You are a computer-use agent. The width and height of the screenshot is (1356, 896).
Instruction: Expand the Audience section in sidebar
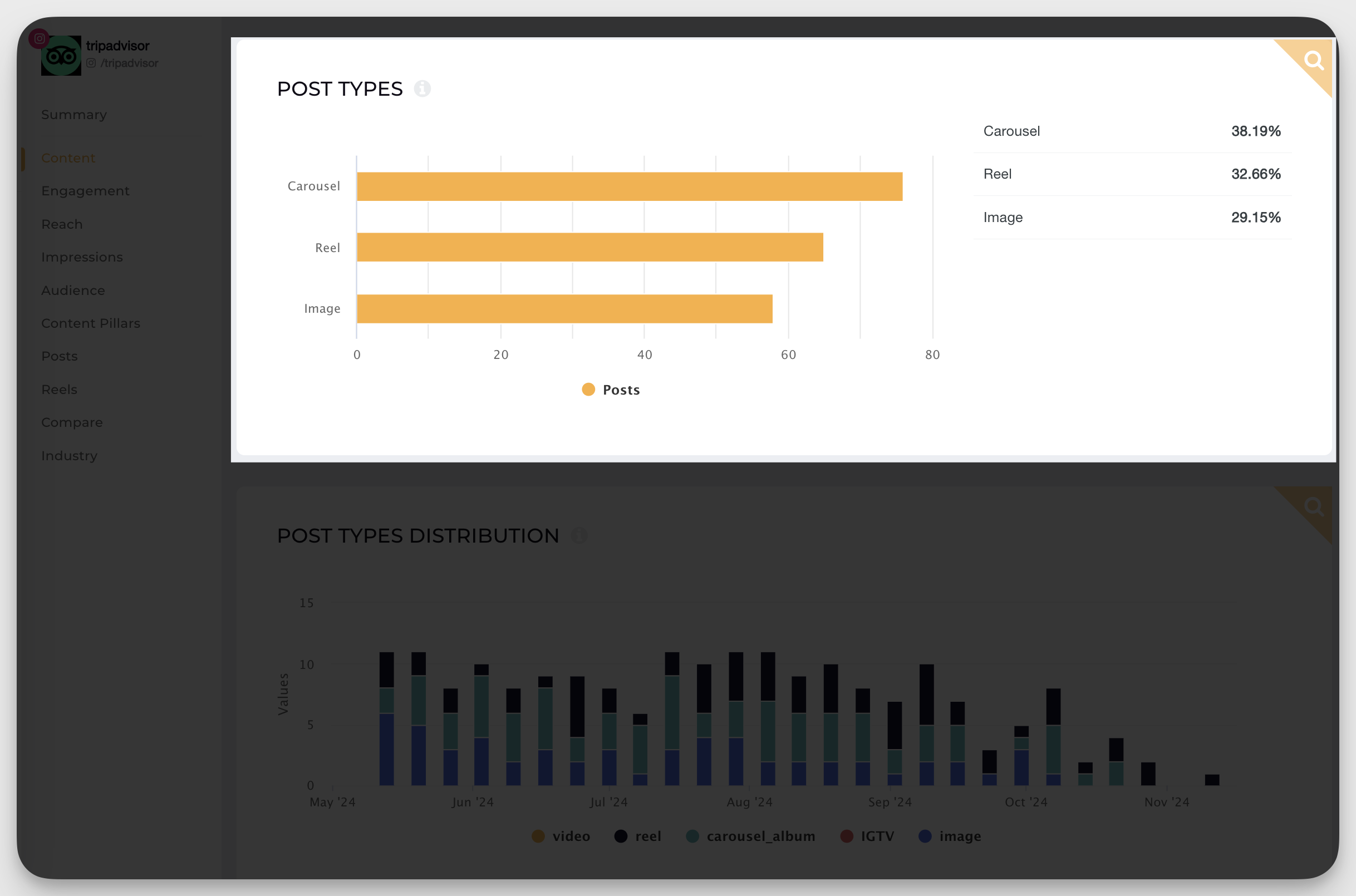tap(73, 290)
